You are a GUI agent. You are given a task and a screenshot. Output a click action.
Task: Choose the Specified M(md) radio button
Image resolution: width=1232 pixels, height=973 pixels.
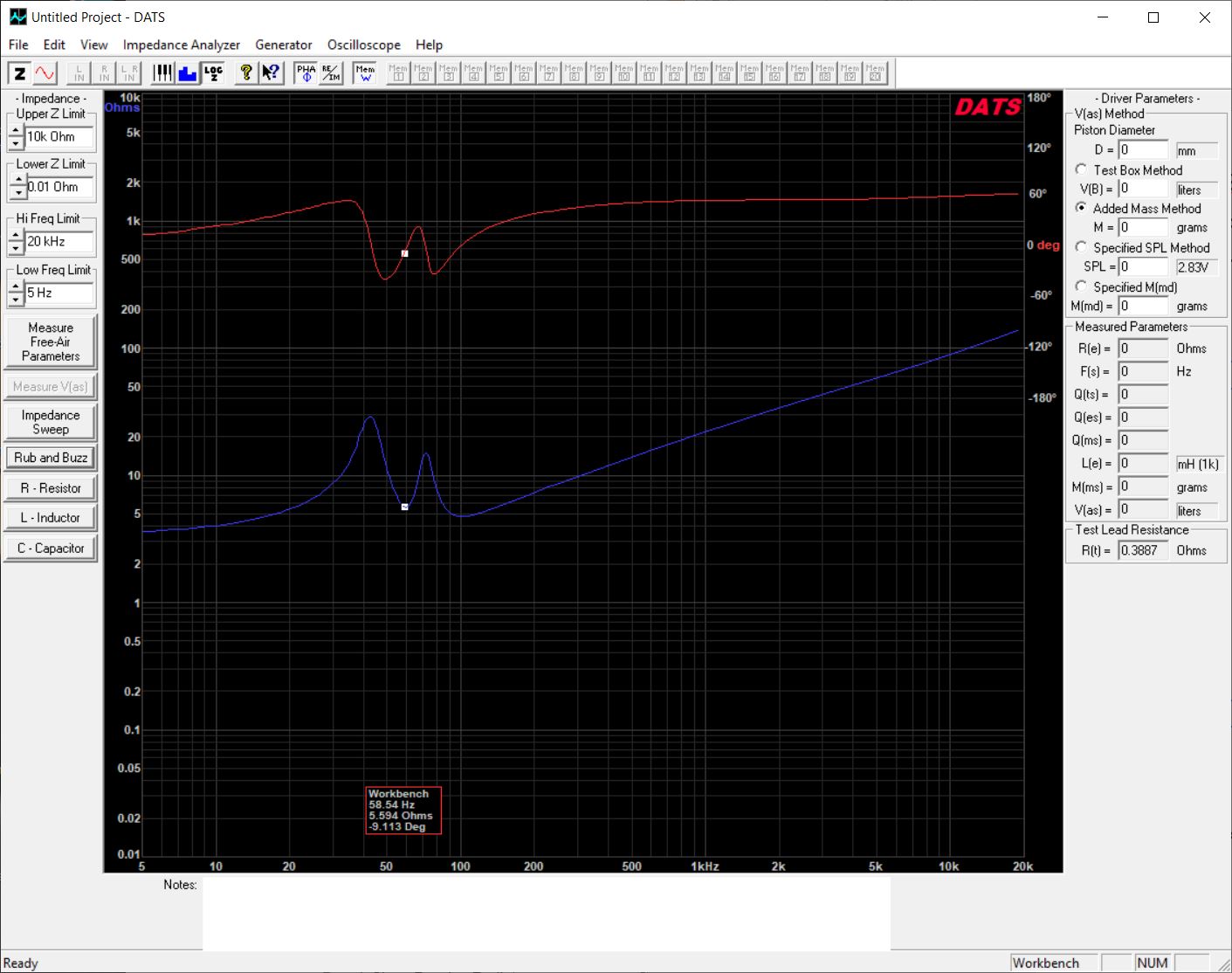point(1081,286)
